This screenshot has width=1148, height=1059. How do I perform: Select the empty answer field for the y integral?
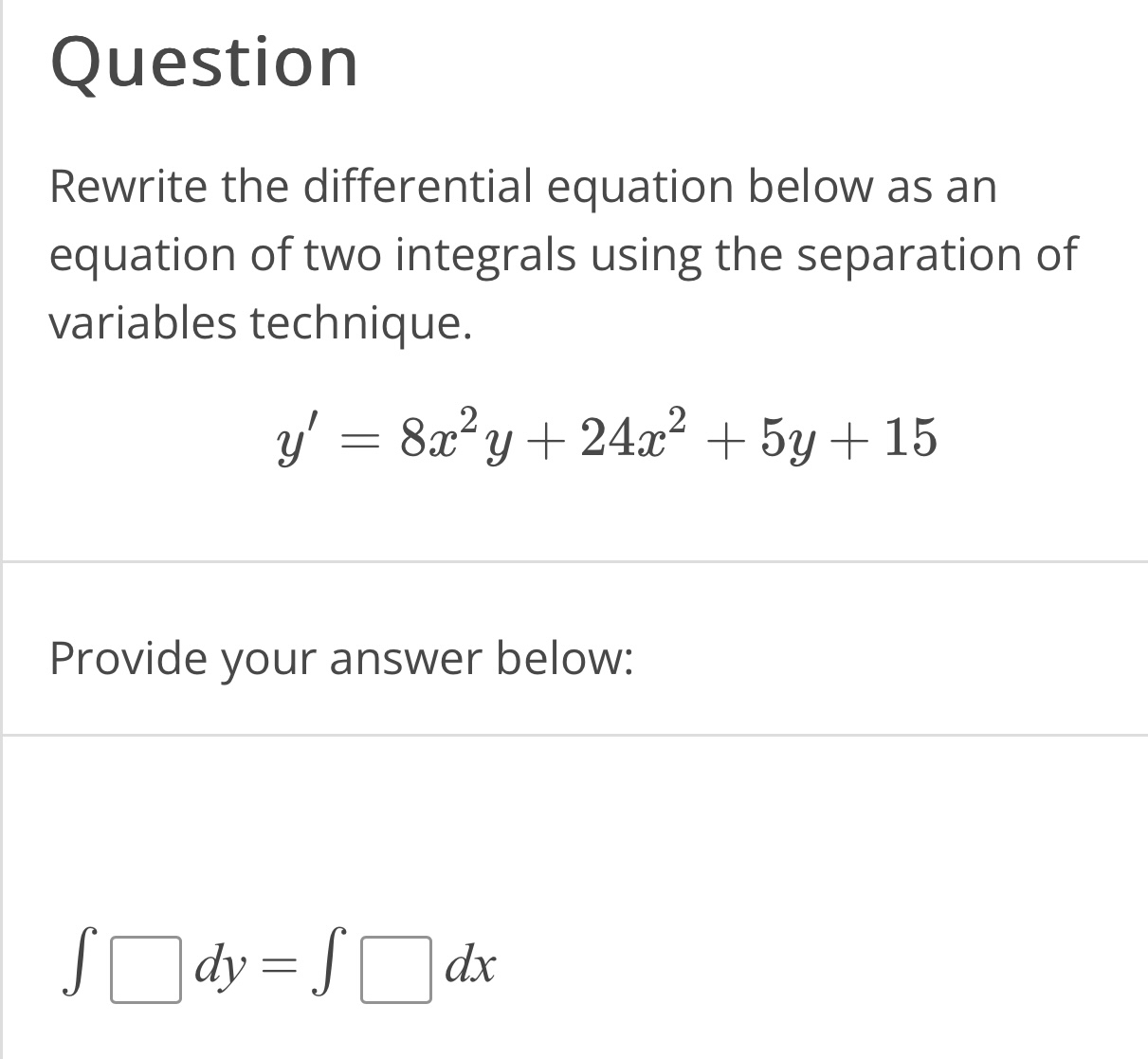(144, 969)
